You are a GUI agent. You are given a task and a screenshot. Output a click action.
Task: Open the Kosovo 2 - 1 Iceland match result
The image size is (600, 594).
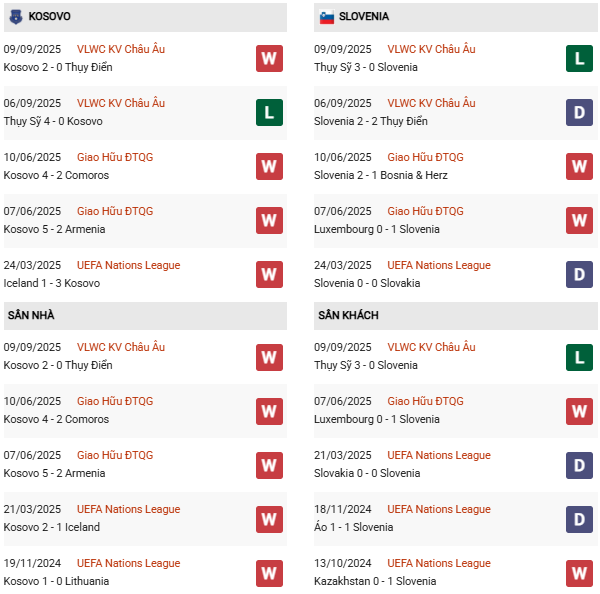point(51,527)
